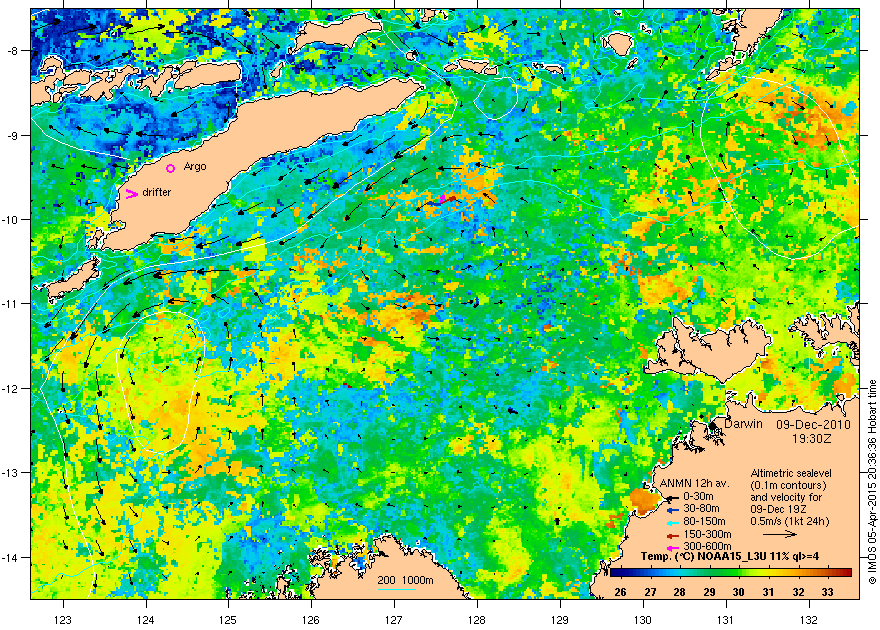The image size is (880, 630).
Task: Click the longitude axis label 129
Action: (560, 619)
